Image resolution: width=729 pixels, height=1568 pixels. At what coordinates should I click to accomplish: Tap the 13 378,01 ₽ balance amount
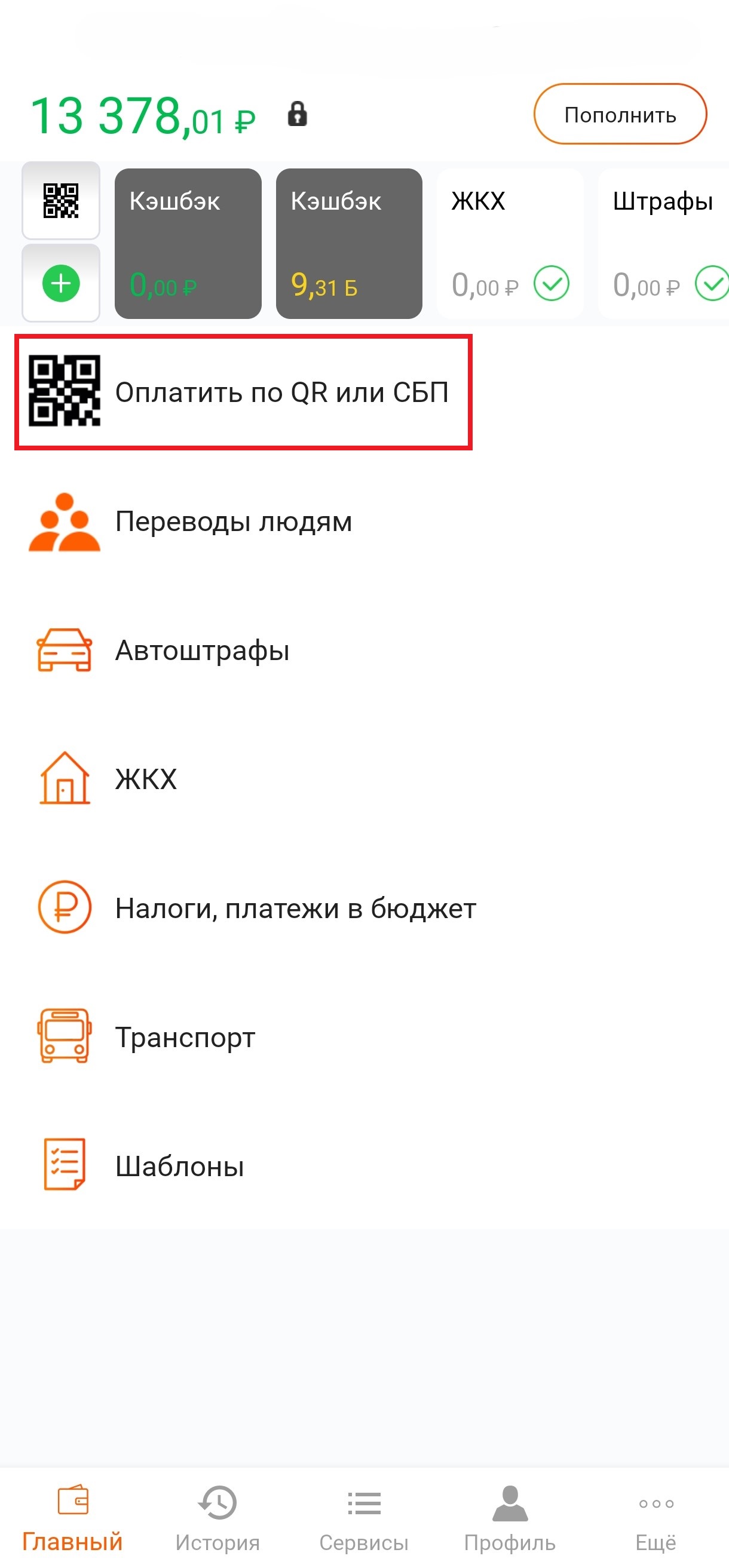point(142,116)
